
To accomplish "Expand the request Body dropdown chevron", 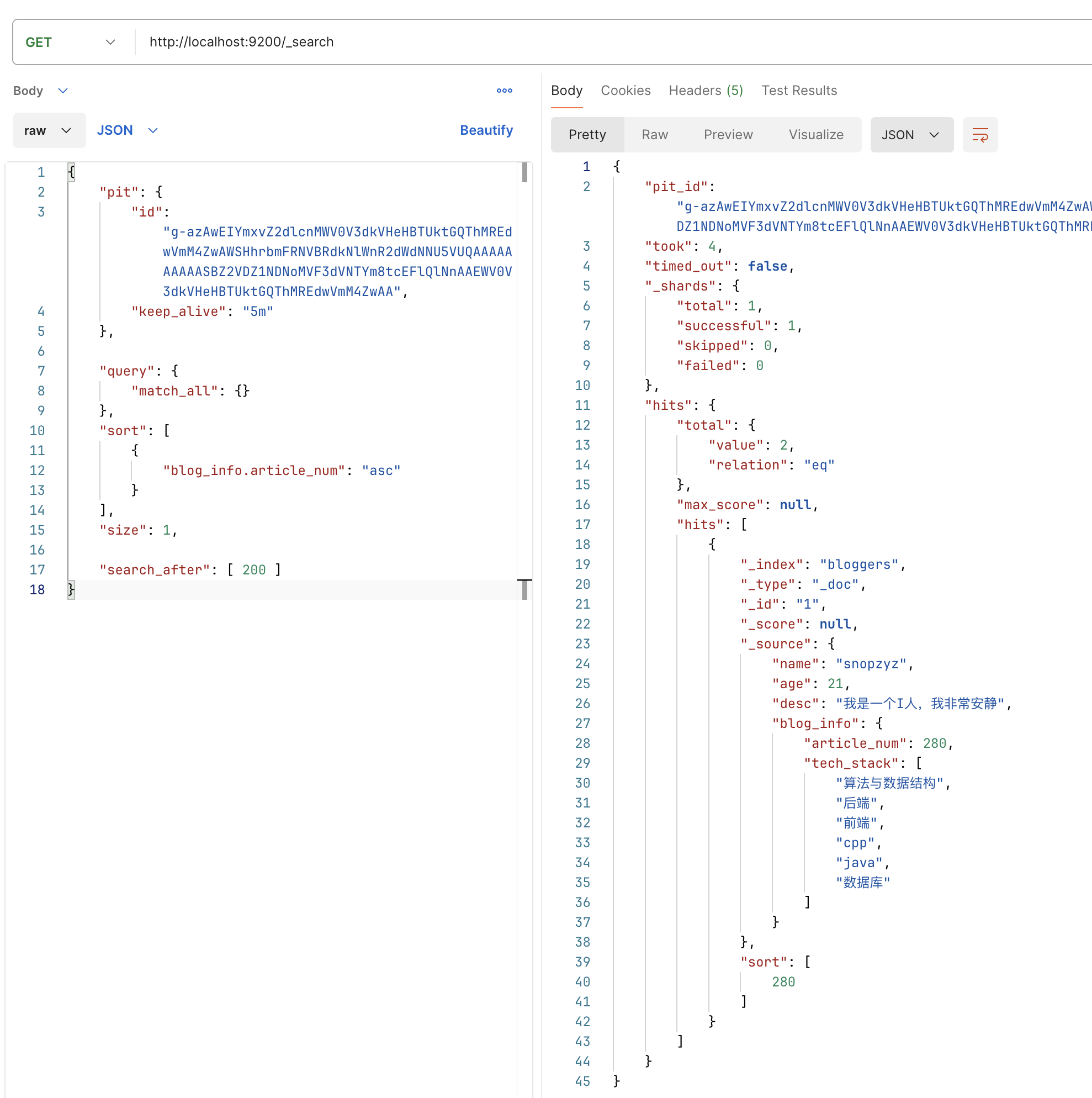I will coord(63,91).
